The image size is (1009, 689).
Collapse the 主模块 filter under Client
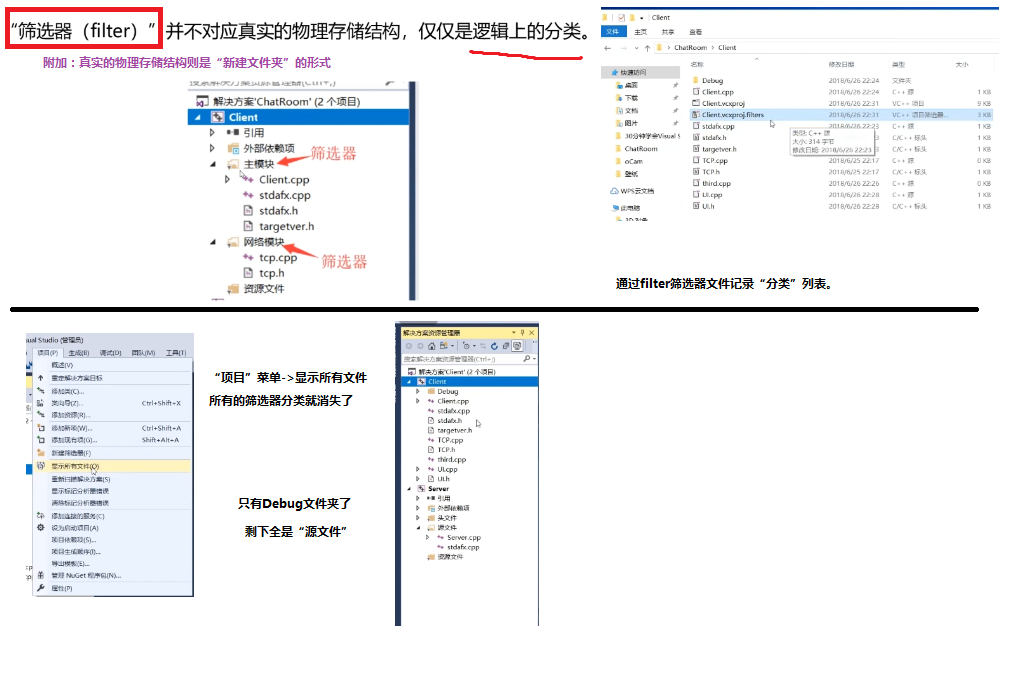212,164
